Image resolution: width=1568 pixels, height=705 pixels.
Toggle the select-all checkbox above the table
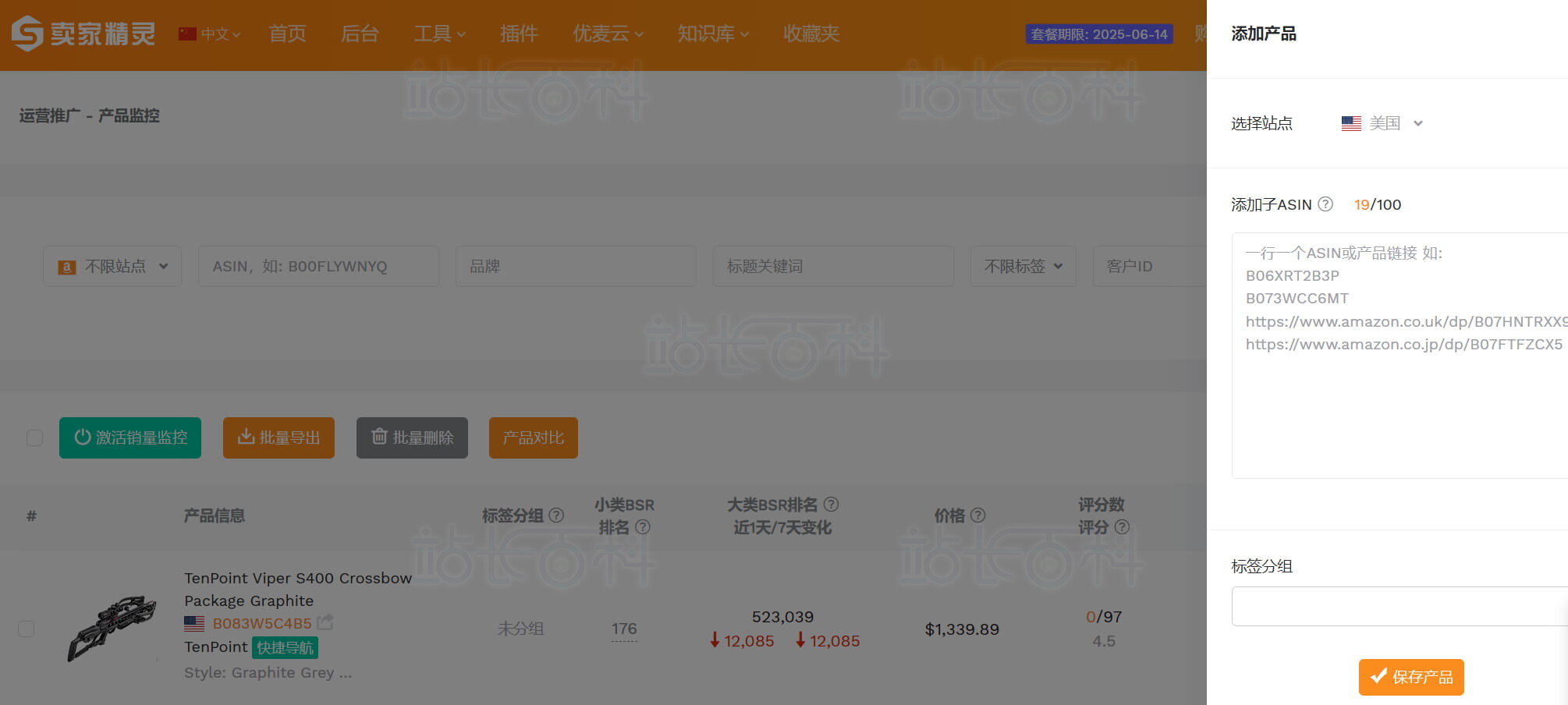[34, 438]
